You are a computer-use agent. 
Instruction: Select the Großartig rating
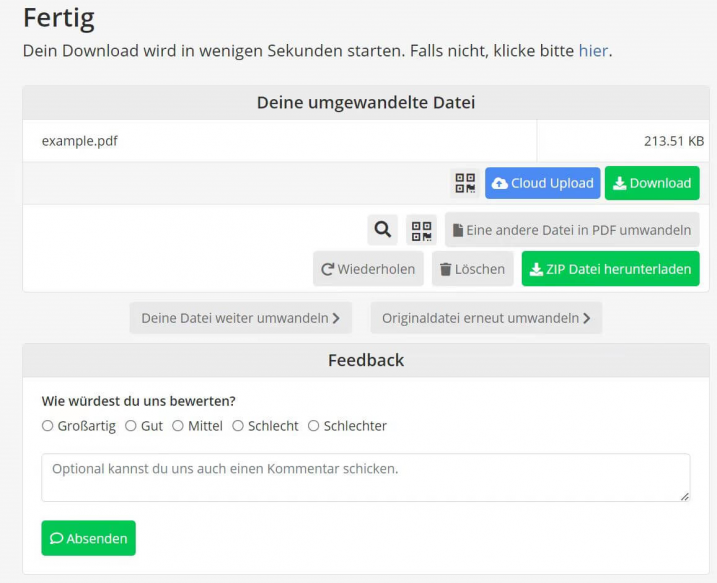(48, 426)
